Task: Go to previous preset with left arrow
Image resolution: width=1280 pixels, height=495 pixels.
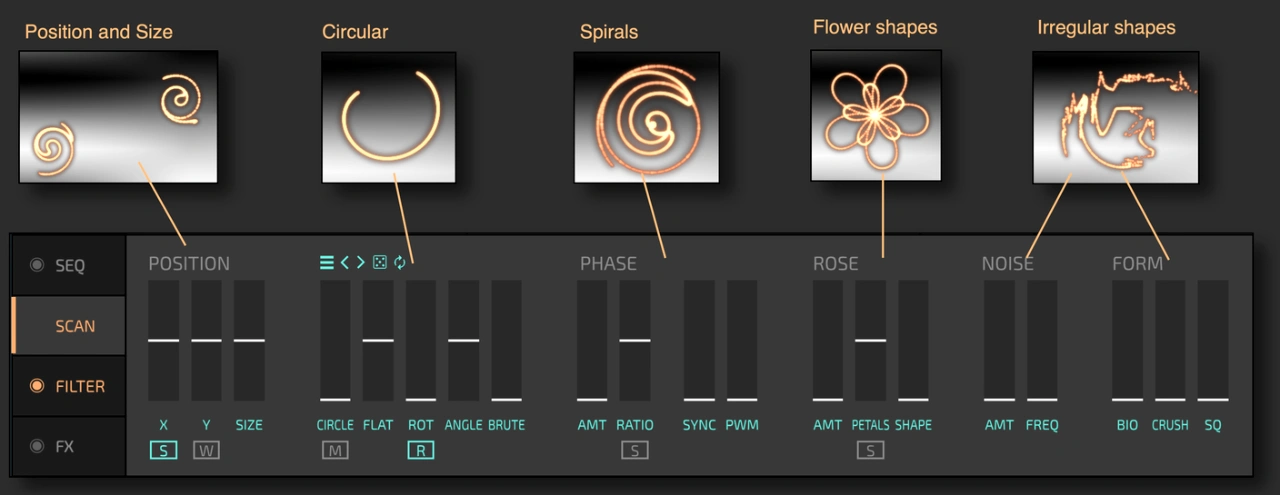Action: point(344,263)
